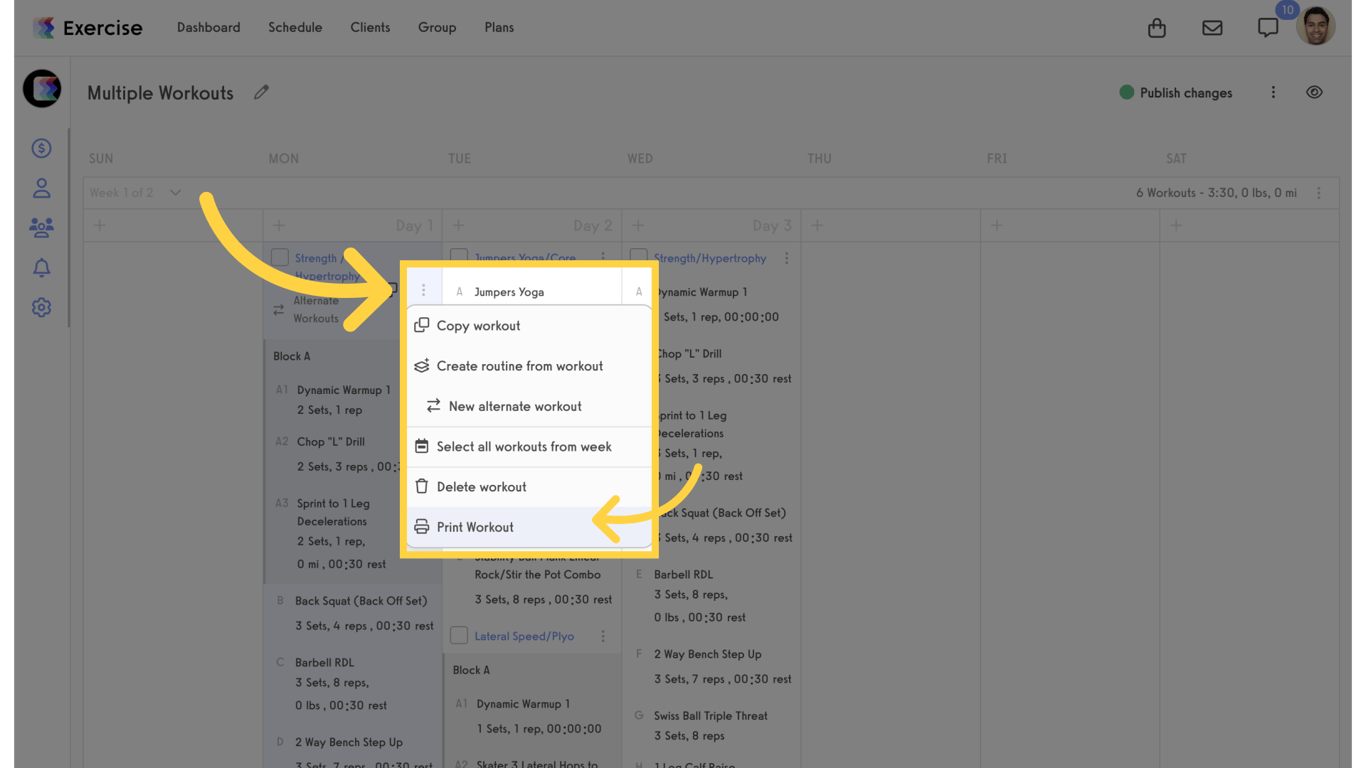The height and width of the screenshot is (768, 1366).
Task: Select Swiss Ball Triple Threat exercise
Action: tap(711, 716)
